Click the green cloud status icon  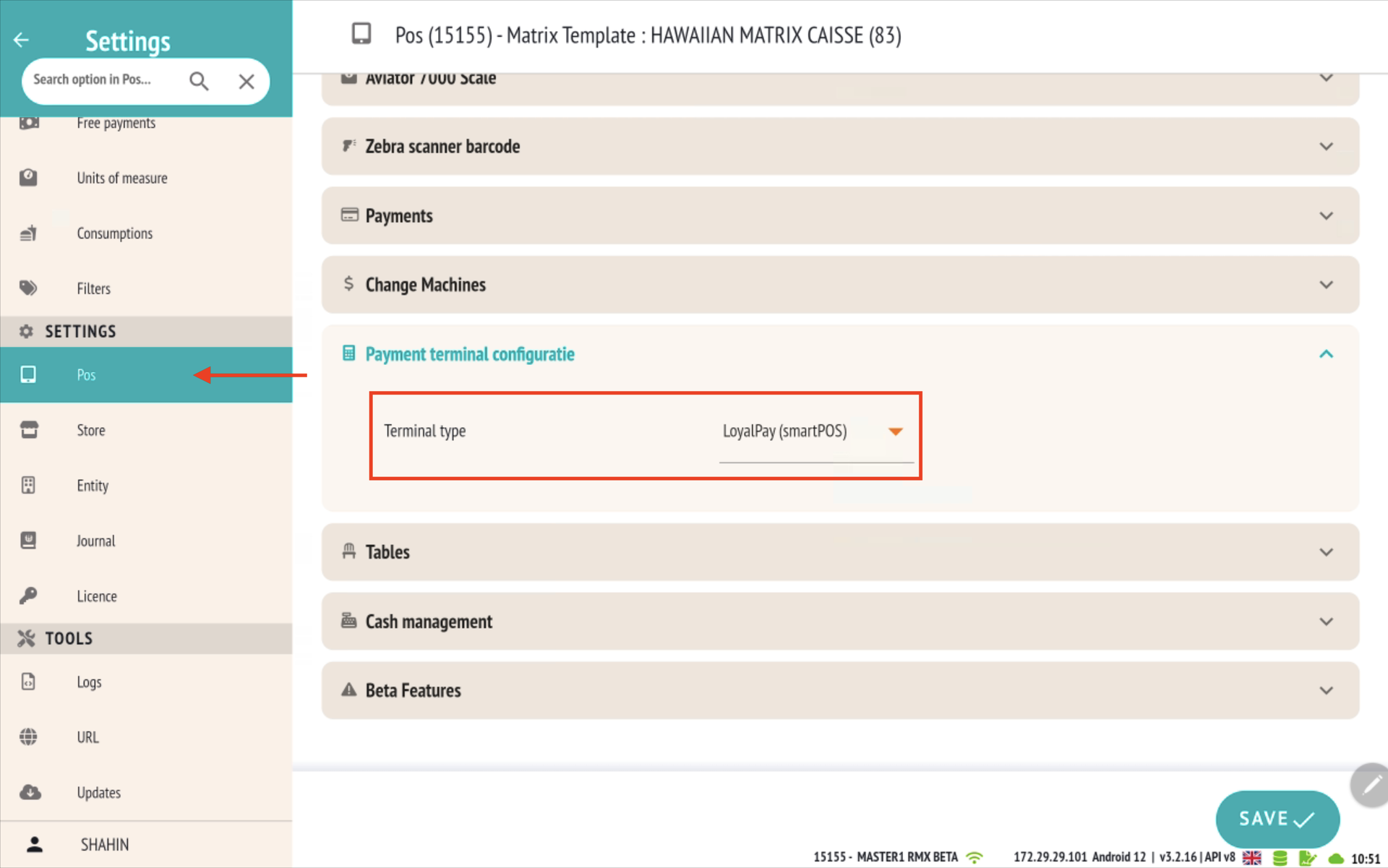click(1336, 858)
